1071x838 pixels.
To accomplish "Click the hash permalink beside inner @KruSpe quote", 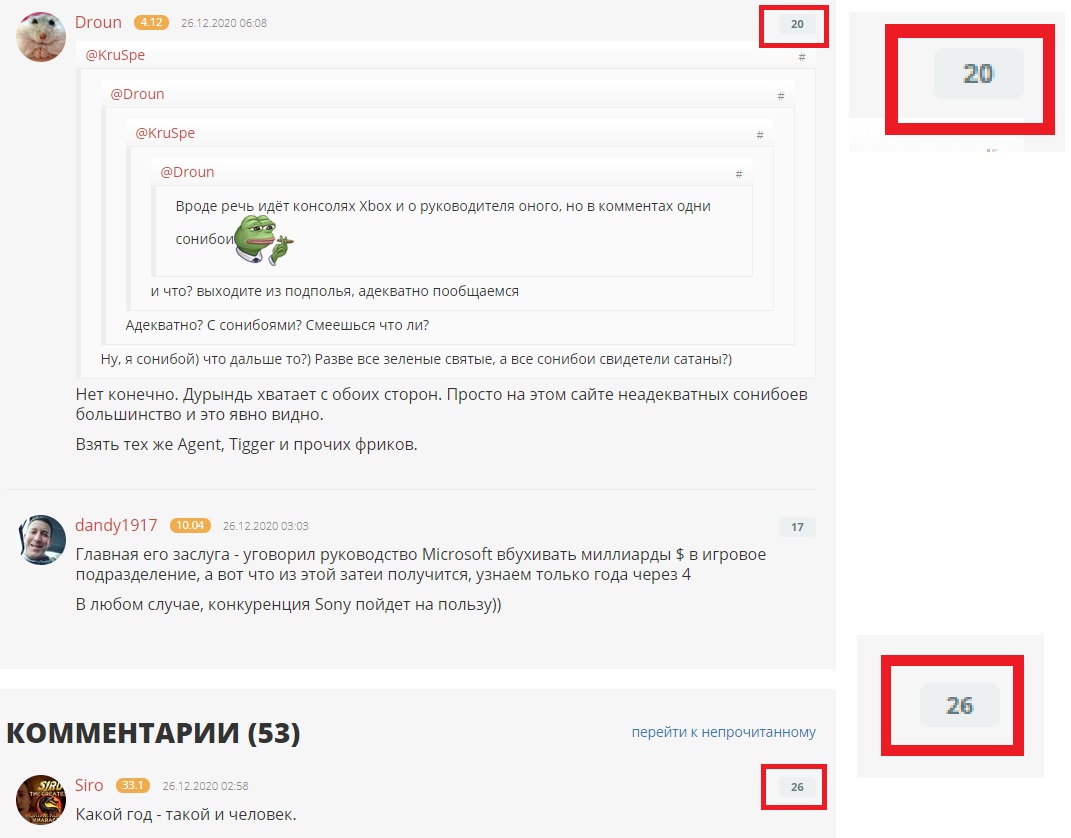I will (x=760, y=135).
